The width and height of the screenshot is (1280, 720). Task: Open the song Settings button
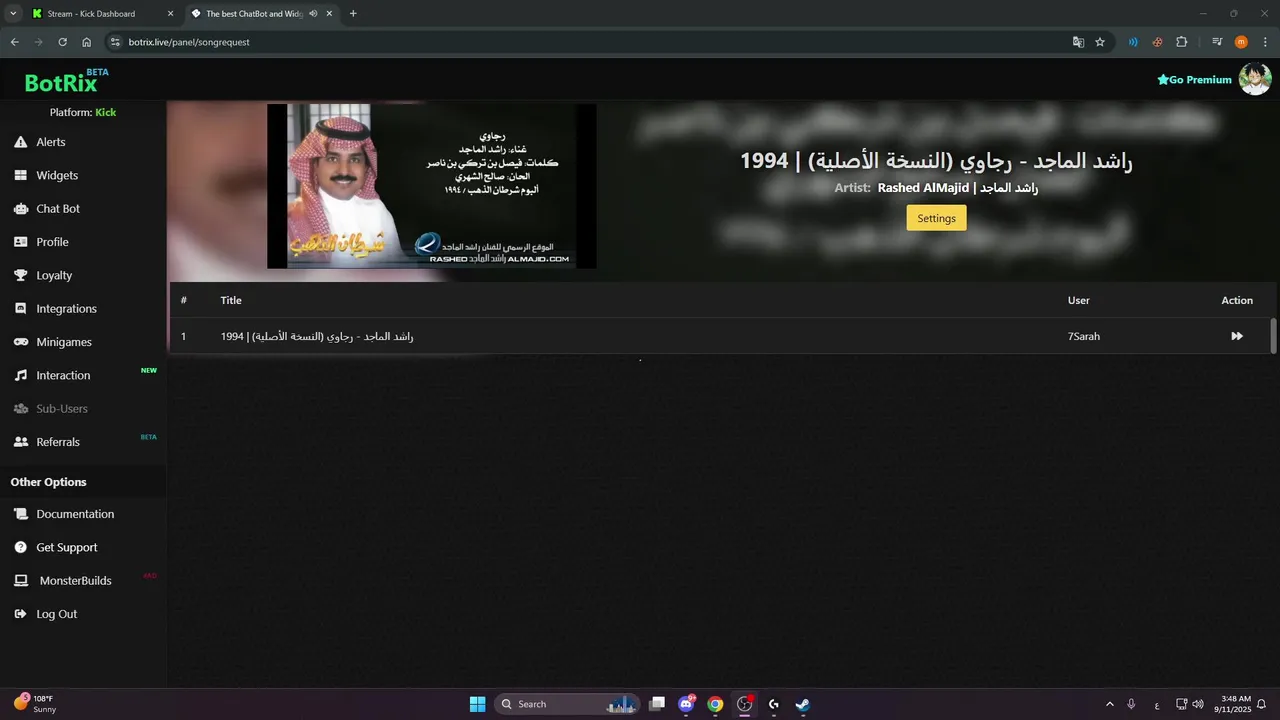tap(936, 218)
